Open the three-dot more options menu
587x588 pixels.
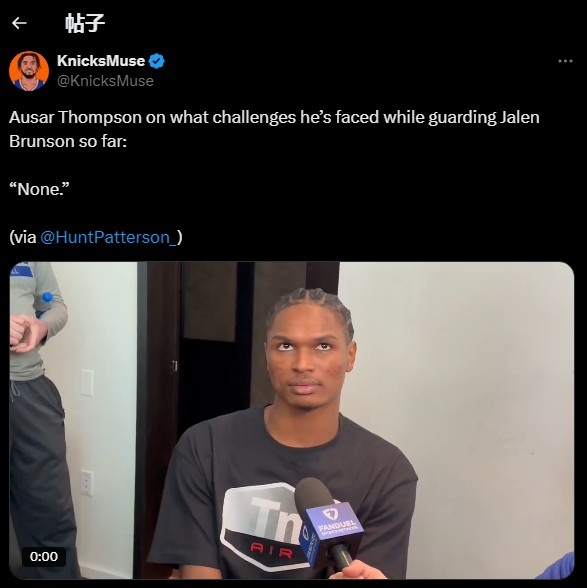pyautogui.click(x=565, y=61)
